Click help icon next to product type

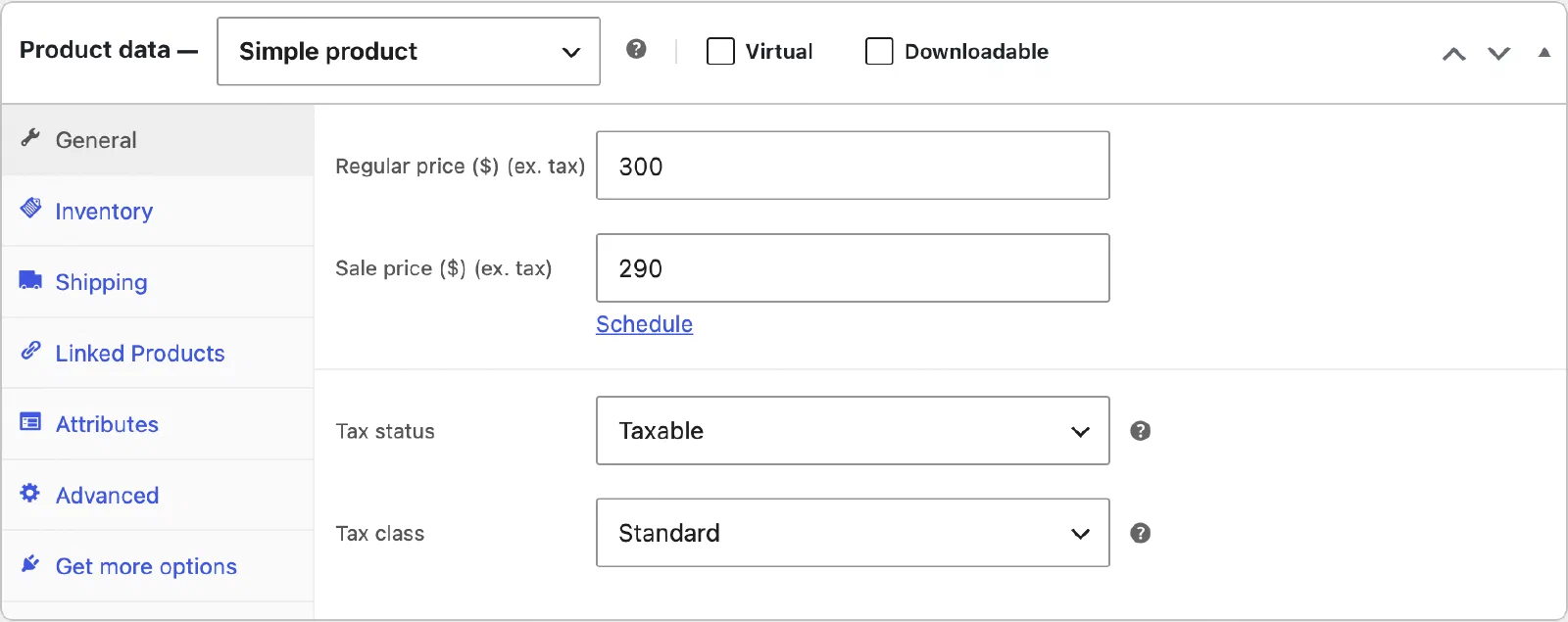coord(636,49)
